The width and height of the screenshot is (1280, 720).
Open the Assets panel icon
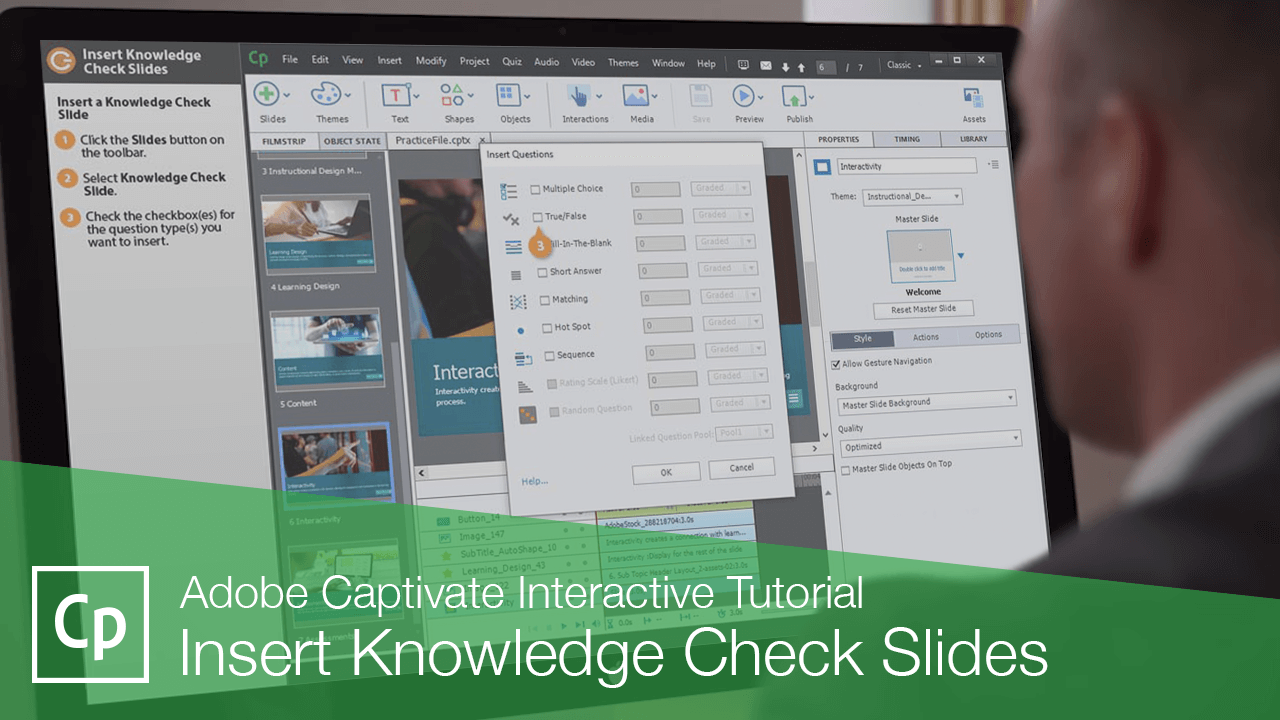click(x=972, y=97)
